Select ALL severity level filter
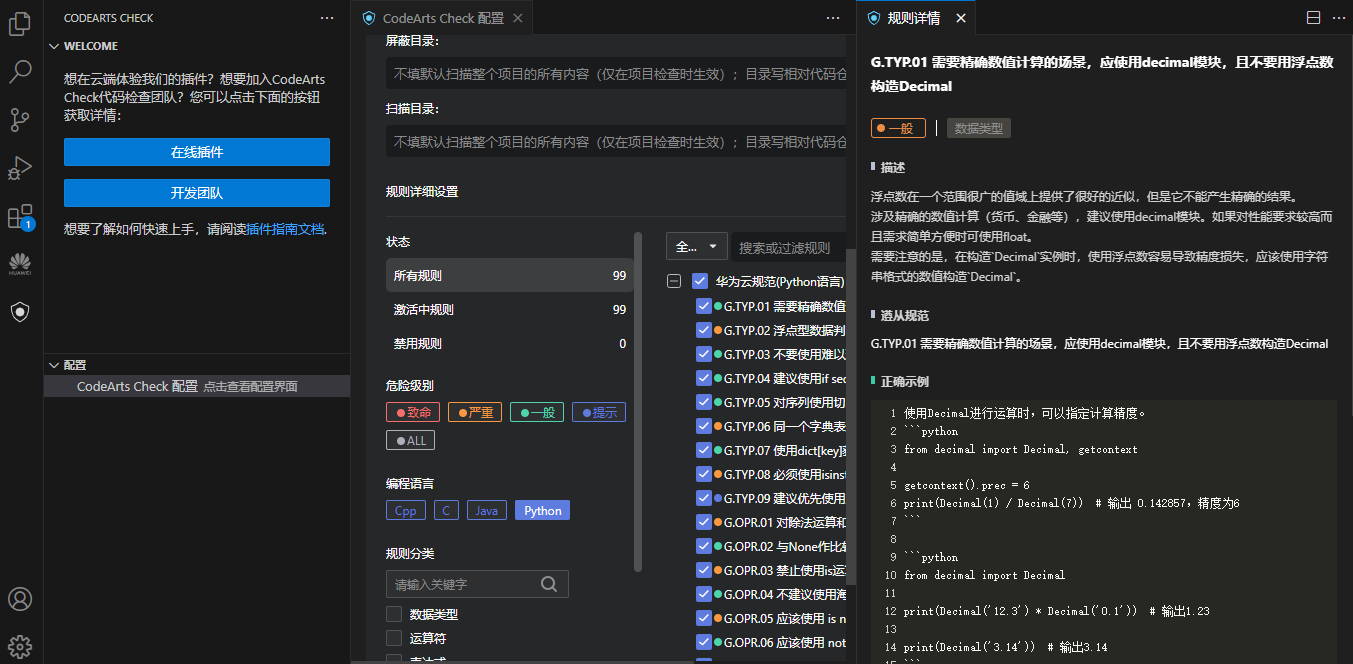This screenshot has width=1353, height=664. [411, 440]
